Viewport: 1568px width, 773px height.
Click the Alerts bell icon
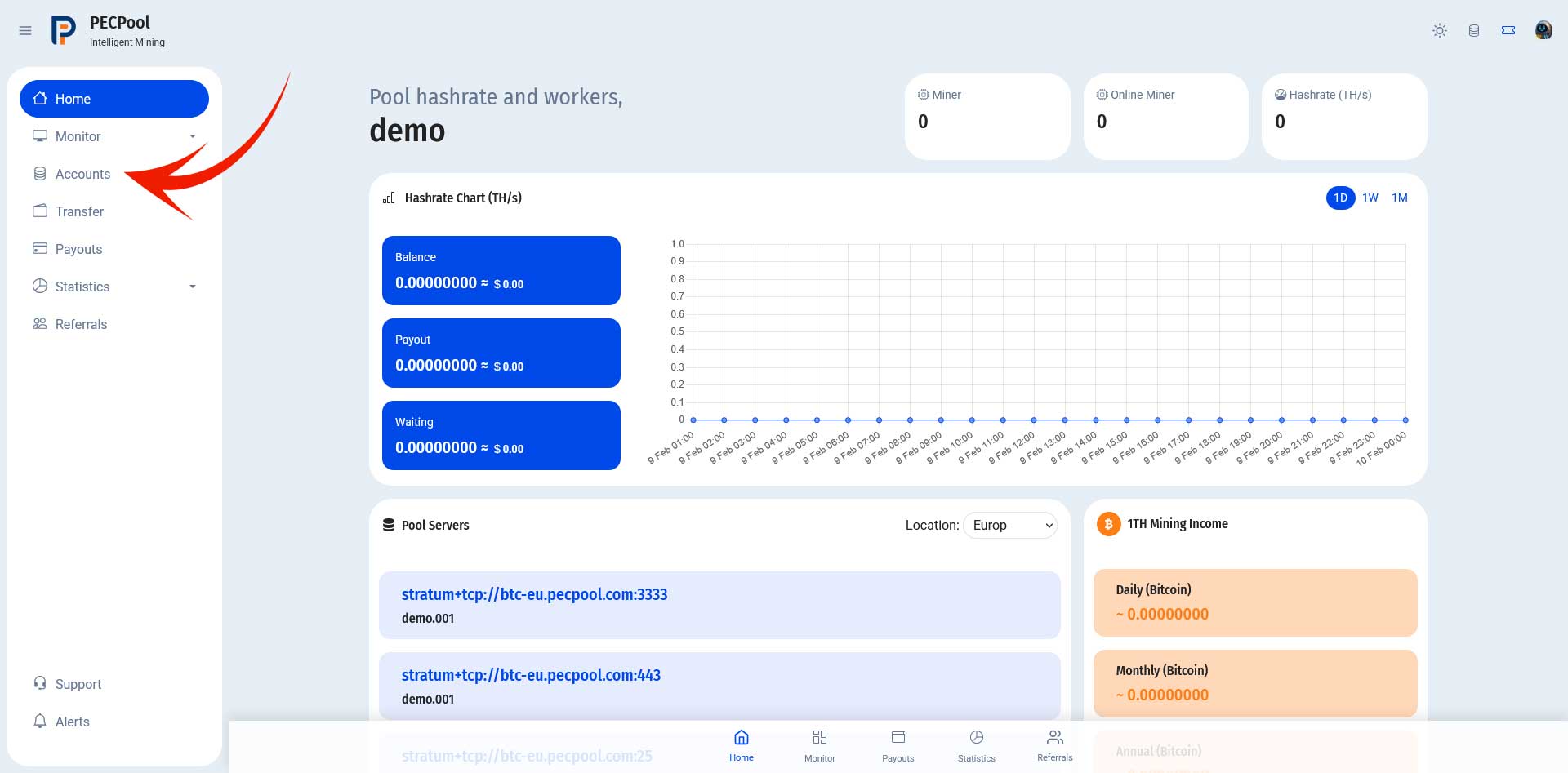coord(40,721)
